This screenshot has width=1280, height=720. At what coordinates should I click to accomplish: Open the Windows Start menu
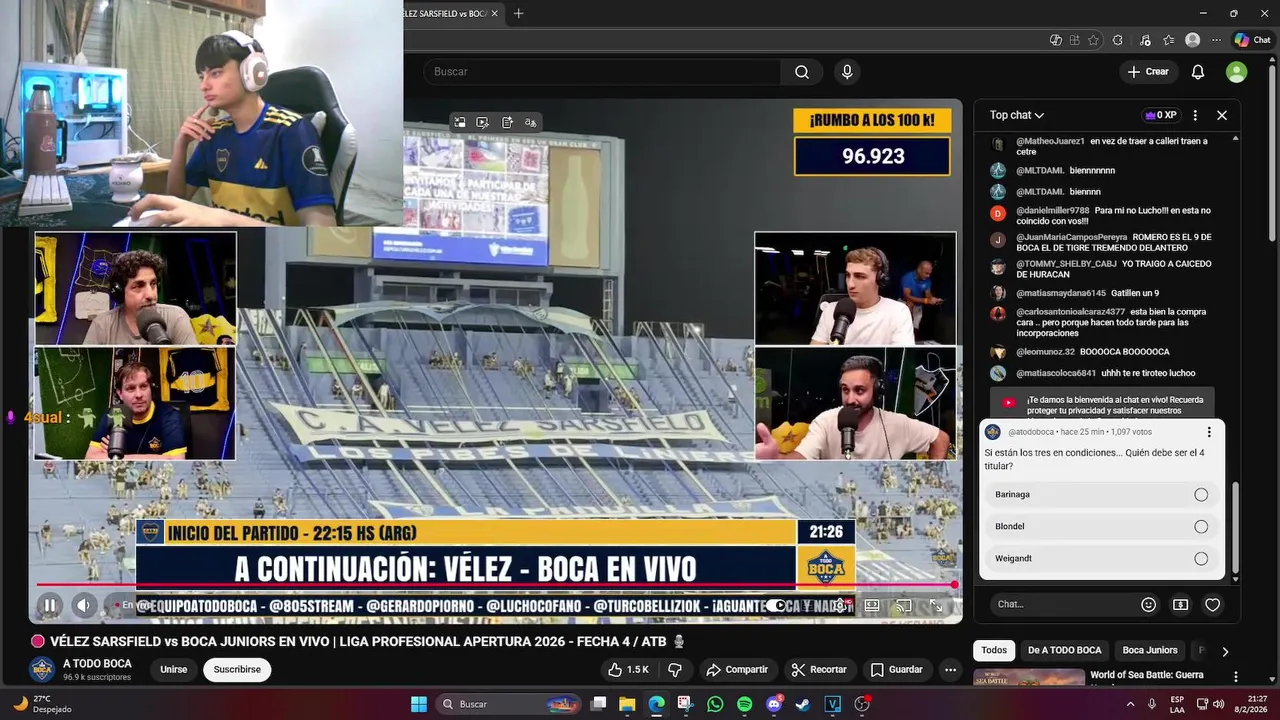[419, 704]
